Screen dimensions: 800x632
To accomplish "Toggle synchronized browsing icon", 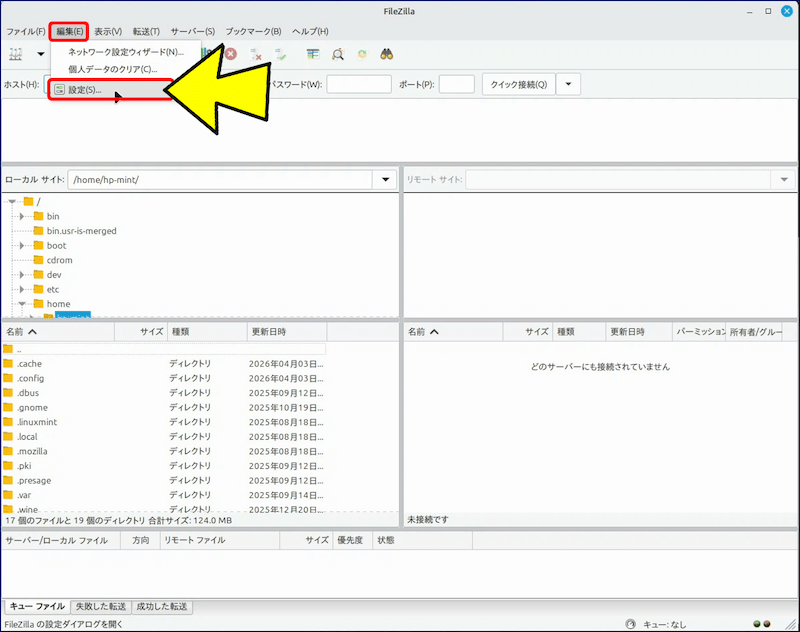I will (x=362, y=54).
